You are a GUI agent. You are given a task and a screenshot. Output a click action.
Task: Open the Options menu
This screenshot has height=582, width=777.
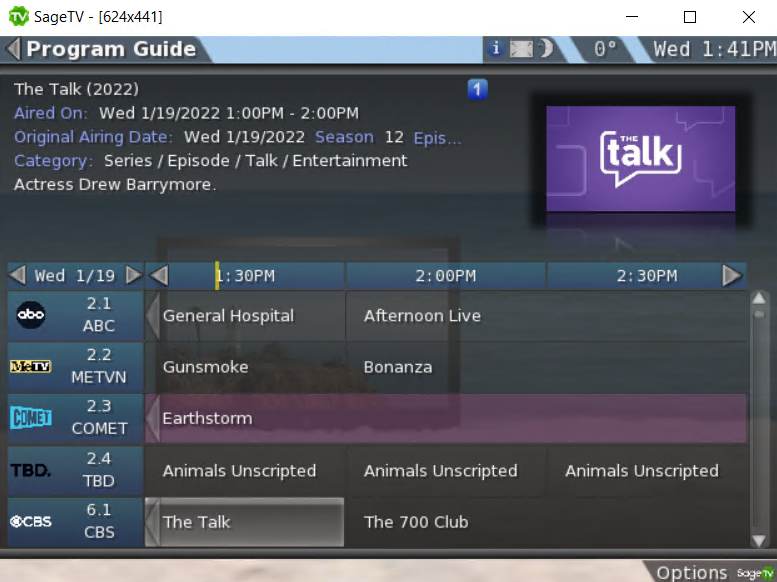click(692, 573)
